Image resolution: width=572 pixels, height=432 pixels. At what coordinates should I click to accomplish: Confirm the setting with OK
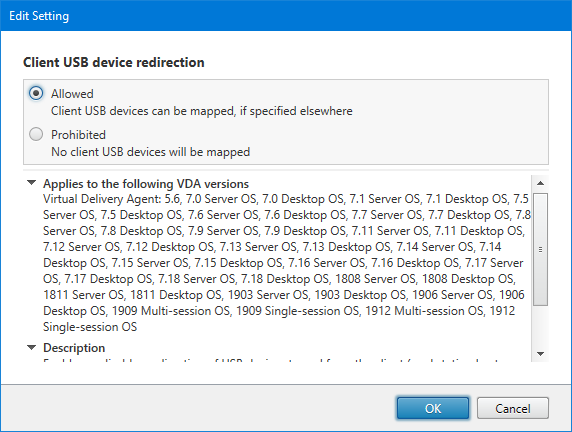(433, 408)
